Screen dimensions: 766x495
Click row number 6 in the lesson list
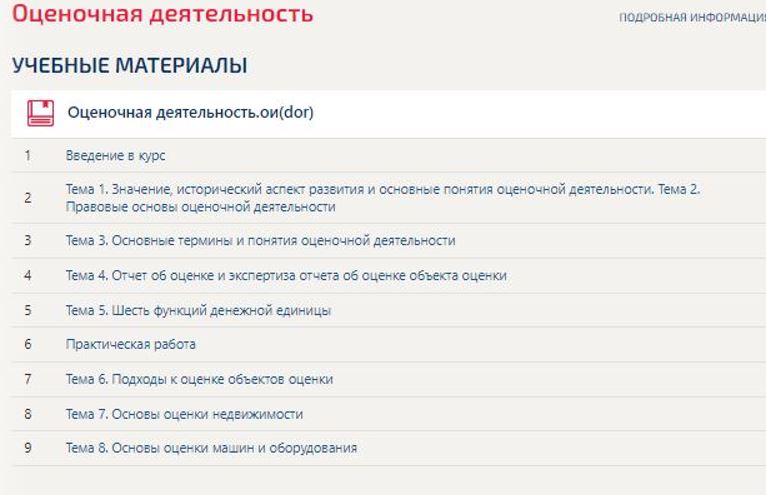coord(28,345)
